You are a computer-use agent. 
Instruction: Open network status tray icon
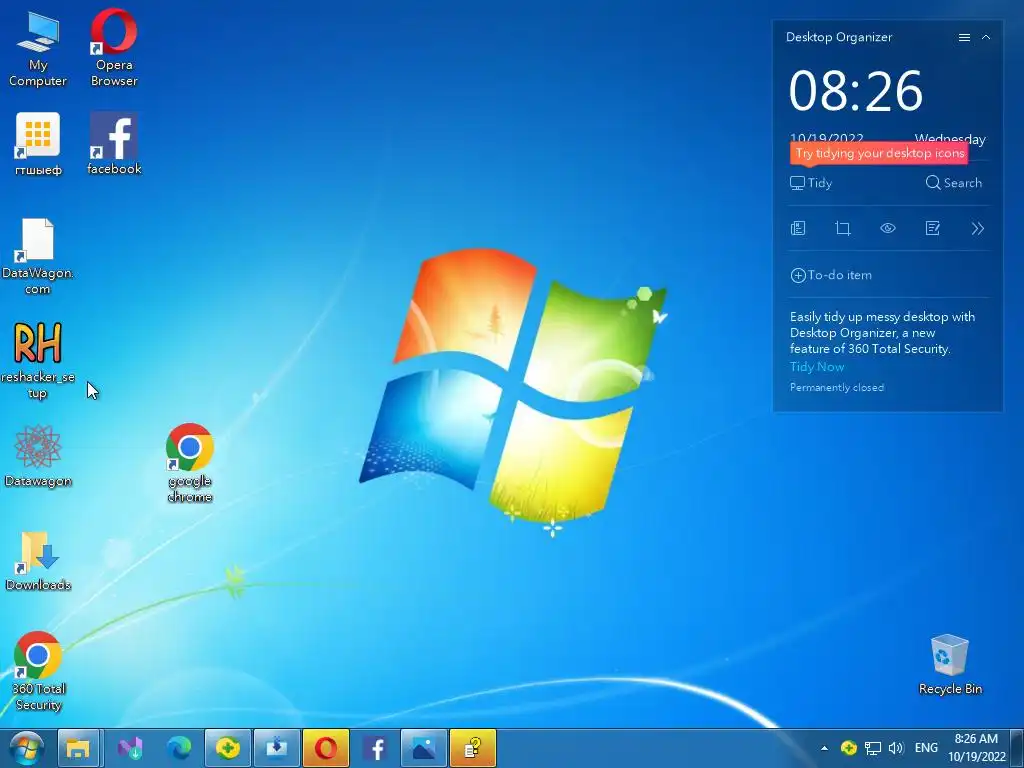(x=872, y=748)
